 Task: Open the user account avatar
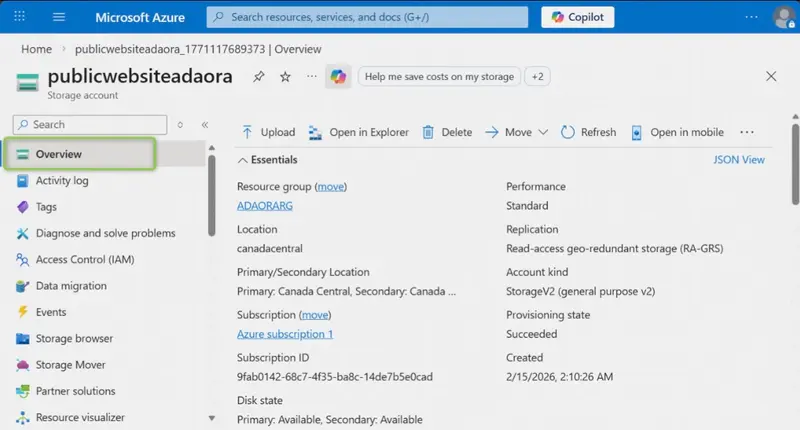(784, 17)
